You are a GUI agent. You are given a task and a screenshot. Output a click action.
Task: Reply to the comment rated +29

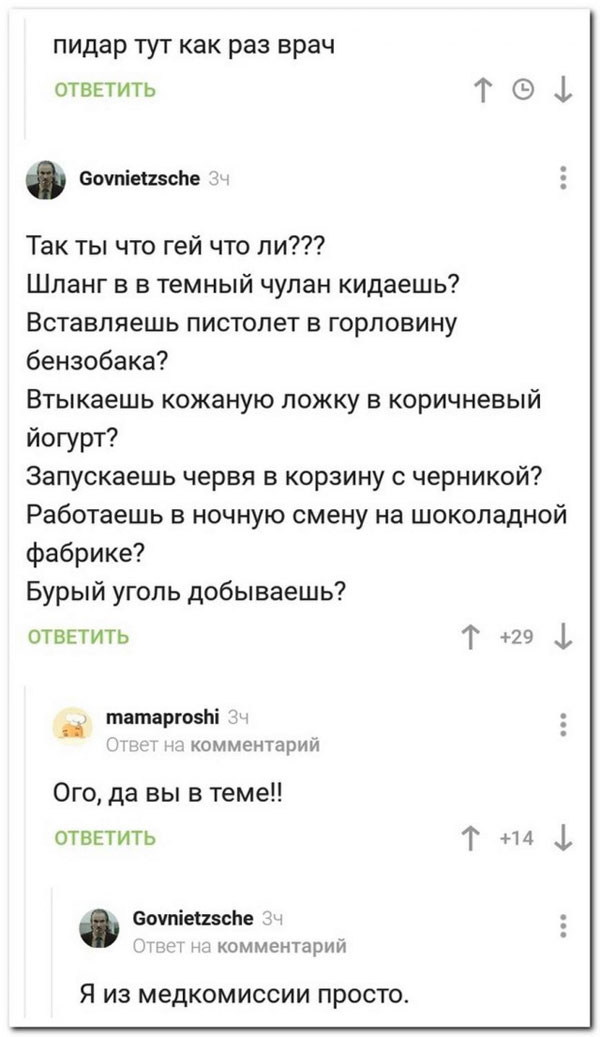pyautogui.click(x=77, y=636)
